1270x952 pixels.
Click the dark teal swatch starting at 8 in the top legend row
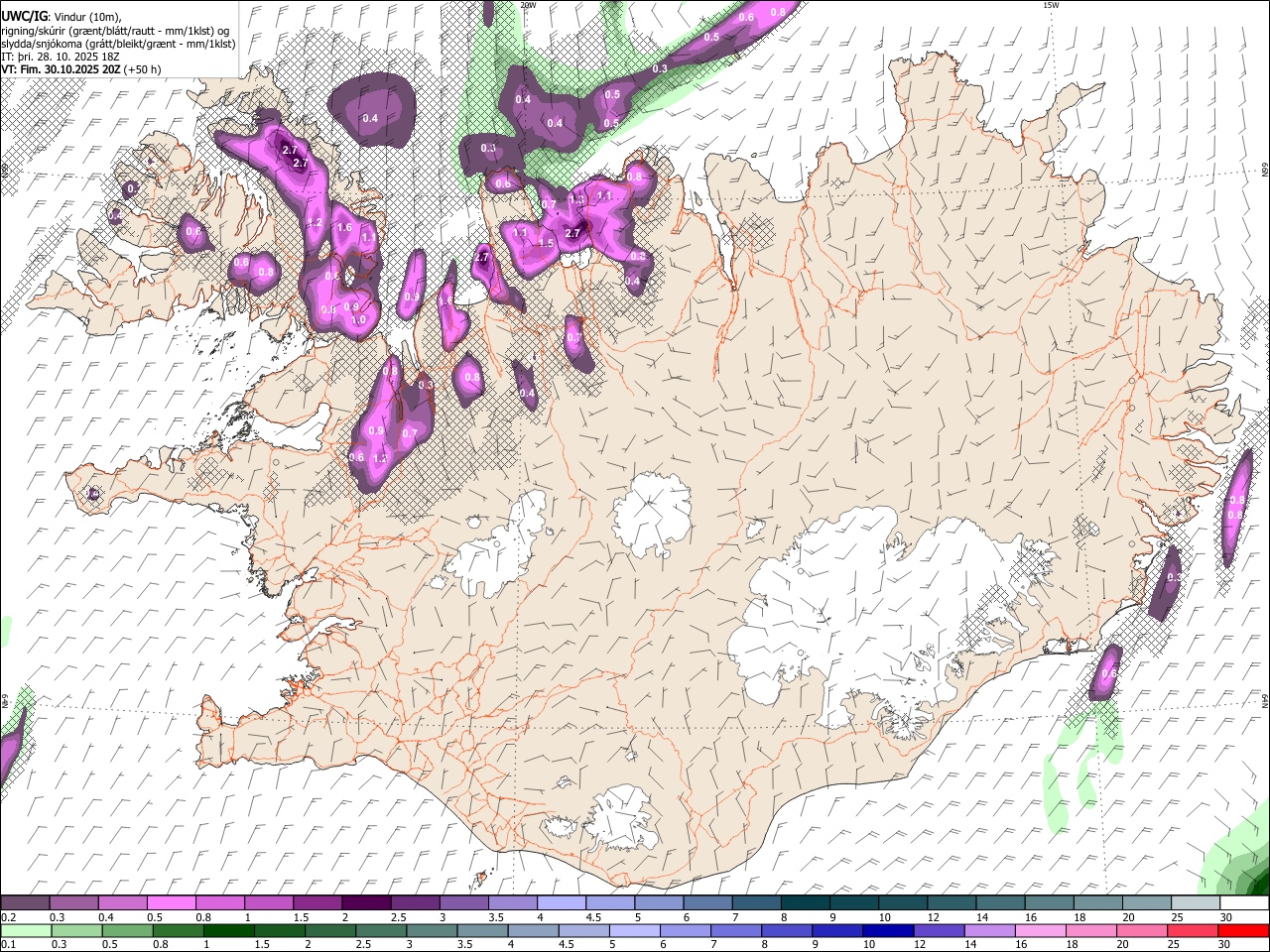(806, 903)
